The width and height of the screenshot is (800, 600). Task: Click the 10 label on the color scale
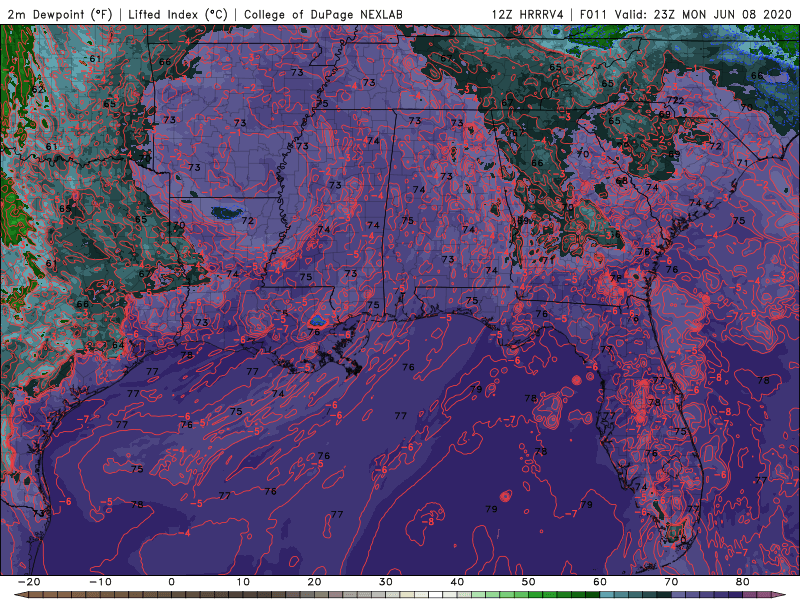click(243, 582)
